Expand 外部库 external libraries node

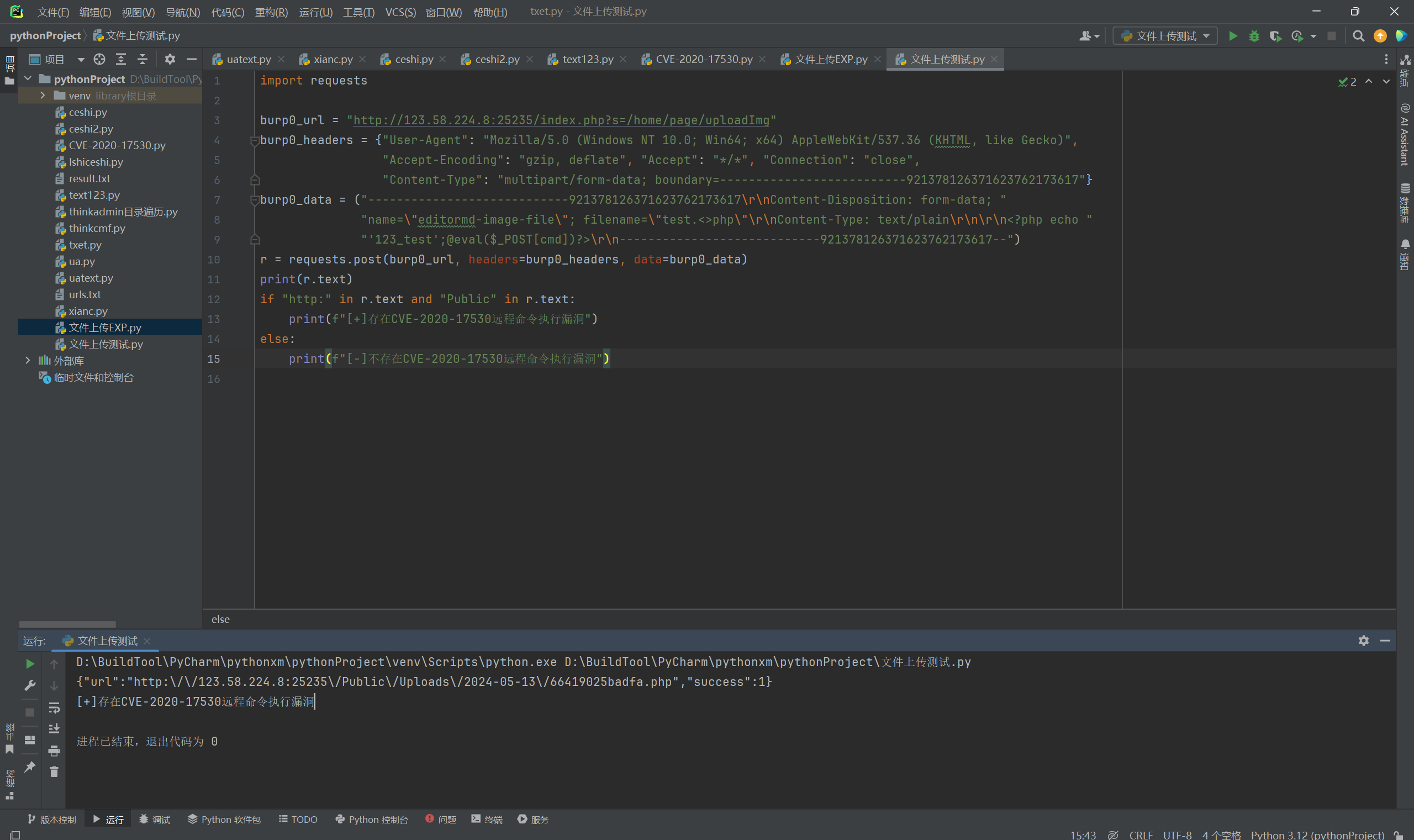[27, 361]
